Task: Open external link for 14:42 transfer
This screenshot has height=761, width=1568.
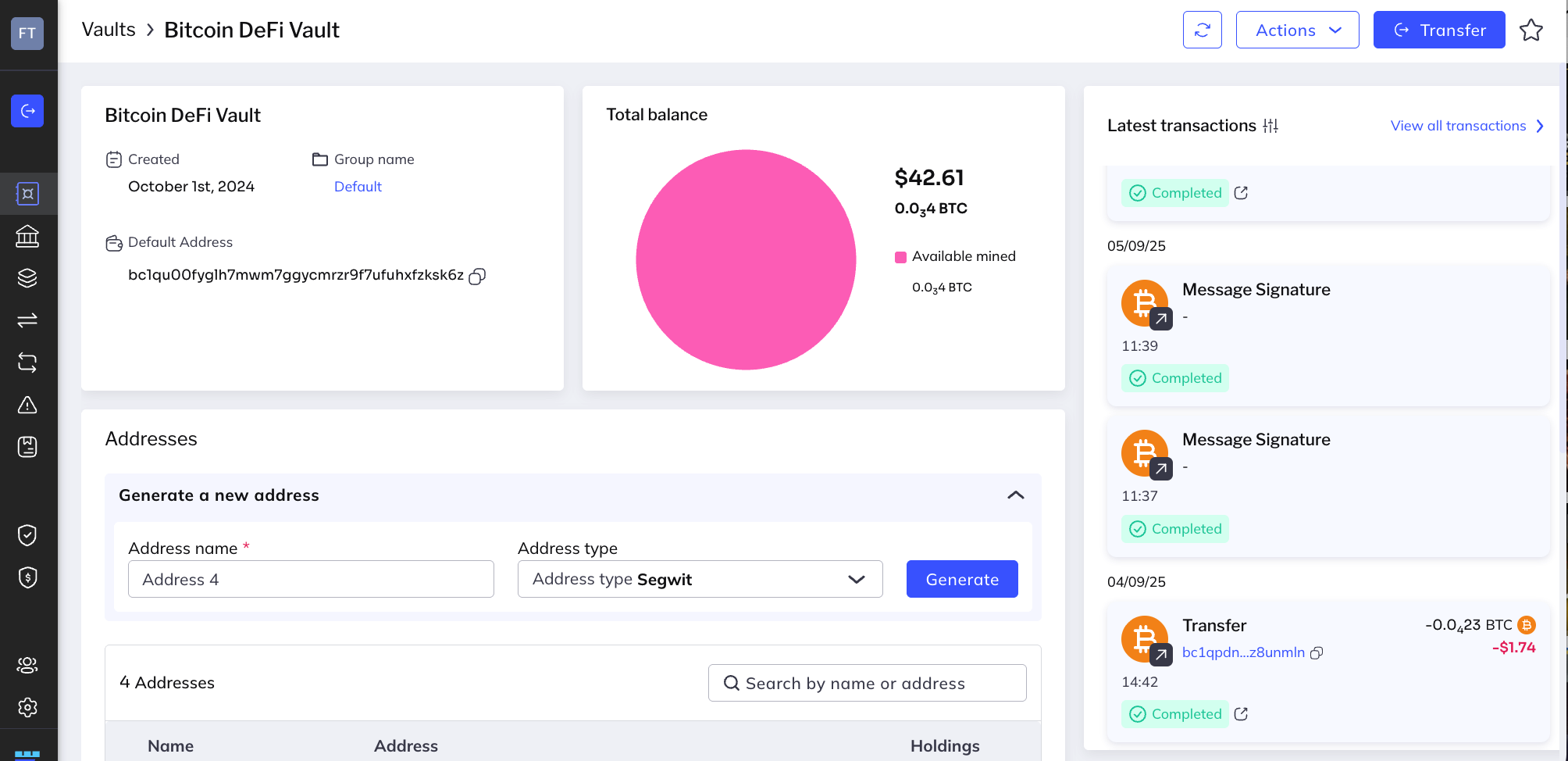Action: 1241,714
